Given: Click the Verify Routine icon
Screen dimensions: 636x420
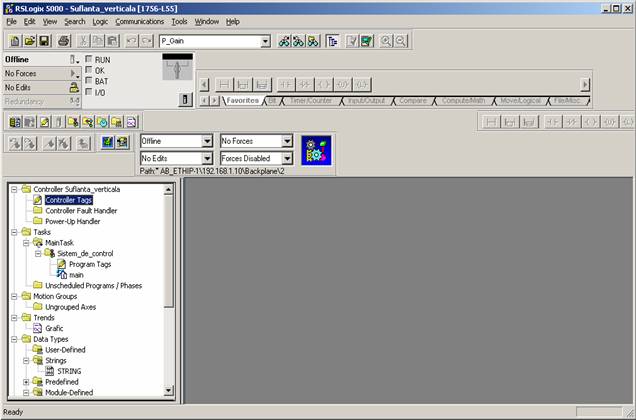Looking at the screenshot, I should (352, 41).
